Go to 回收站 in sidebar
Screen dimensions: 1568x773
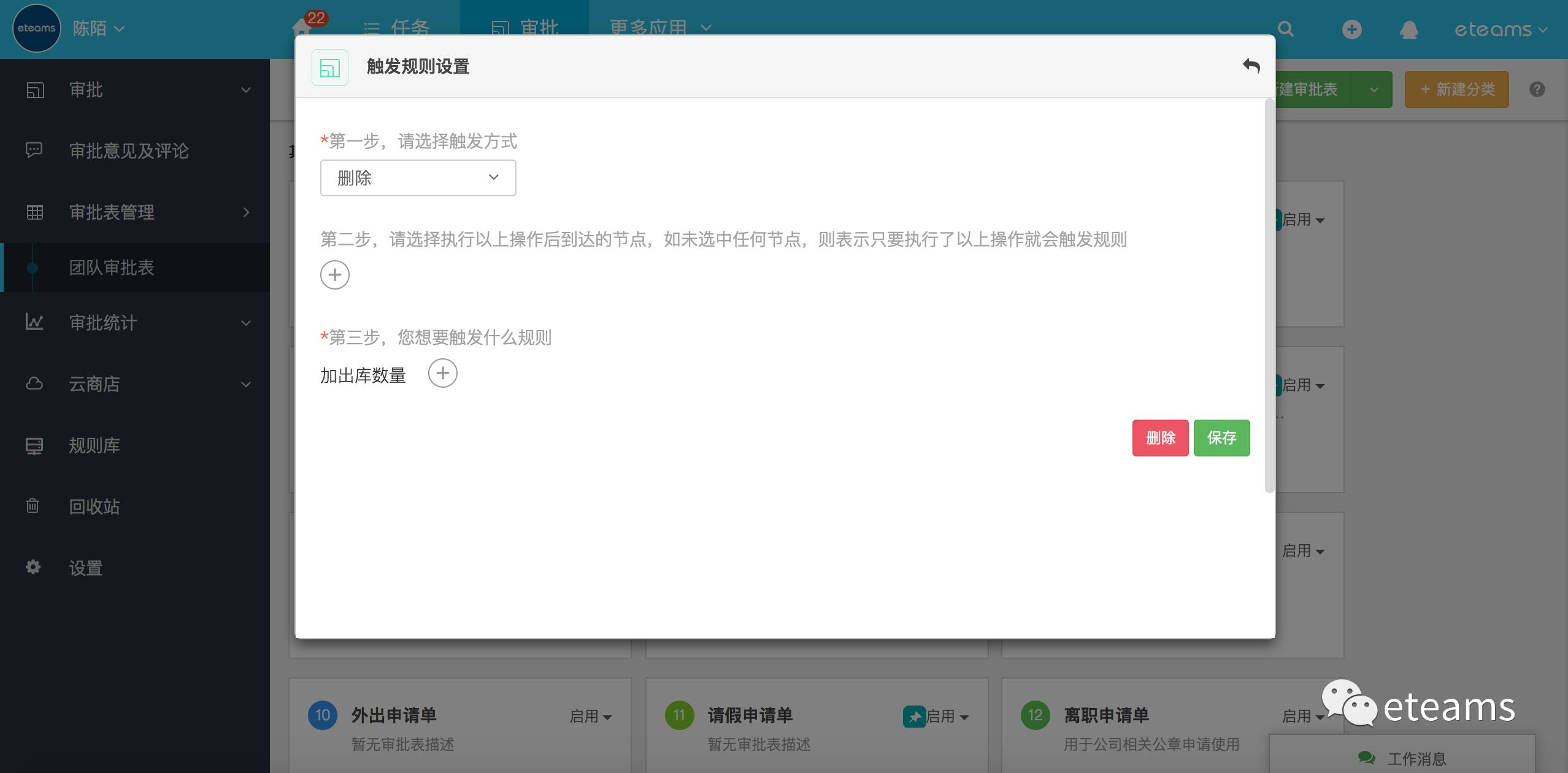tap(94, 507)
